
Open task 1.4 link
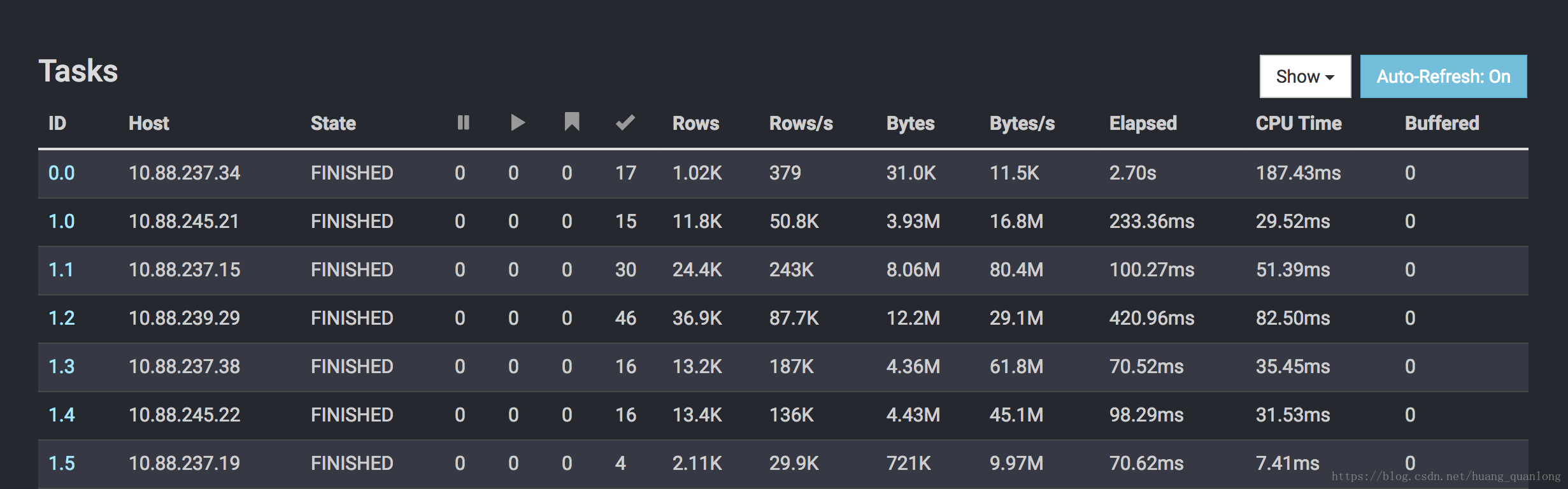coord(62,415)
